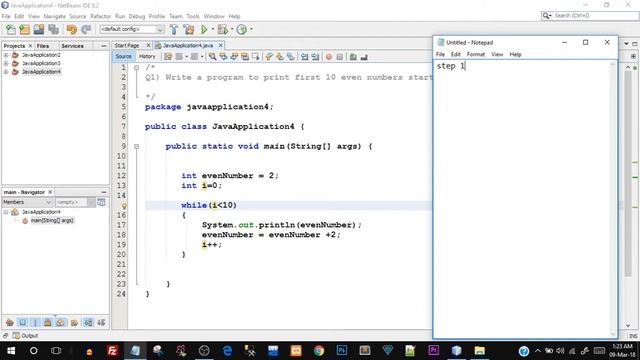Minimize the Projects panel
The height and width of the screenshot is (360, 640).
click(x=104, y=46)
